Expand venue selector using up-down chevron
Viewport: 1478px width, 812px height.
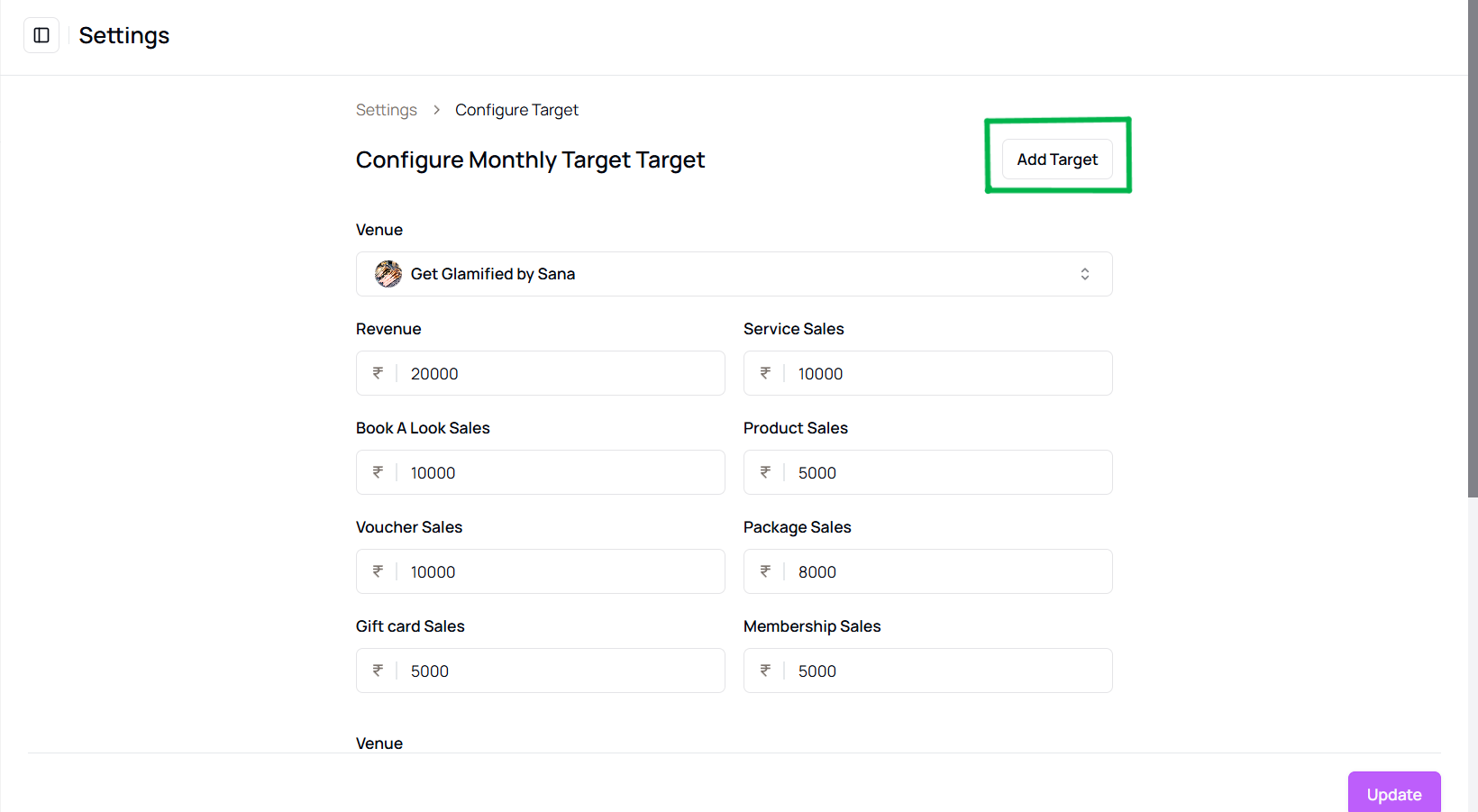coord(1085,274)
